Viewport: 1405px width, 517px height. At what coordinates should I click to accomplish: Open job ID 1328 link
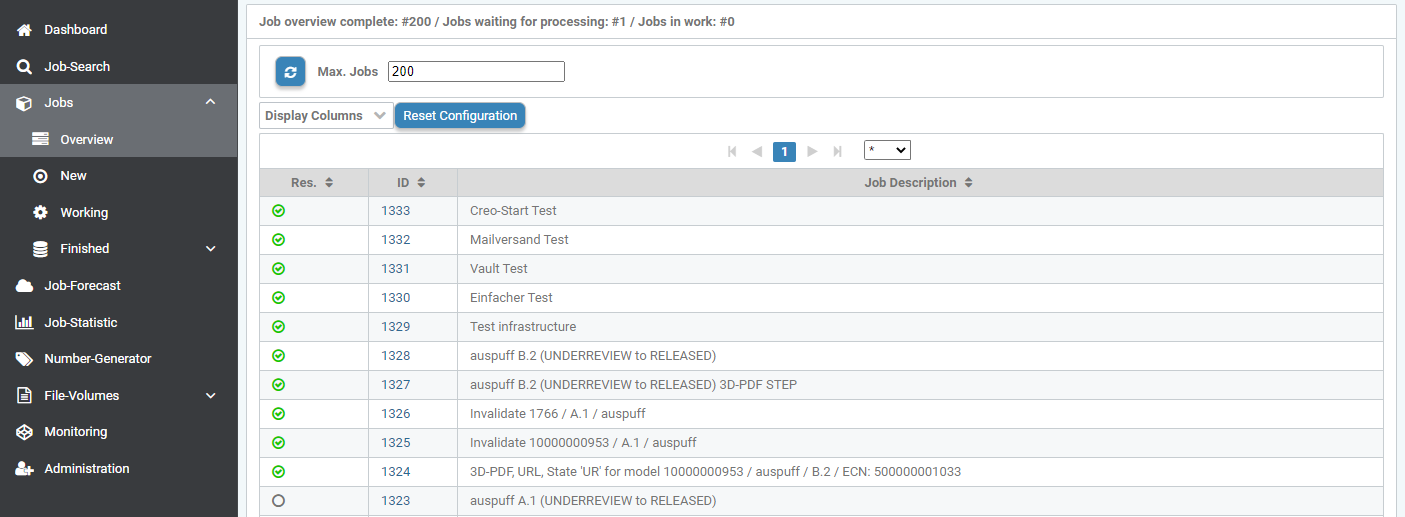[x=396, y=356]
